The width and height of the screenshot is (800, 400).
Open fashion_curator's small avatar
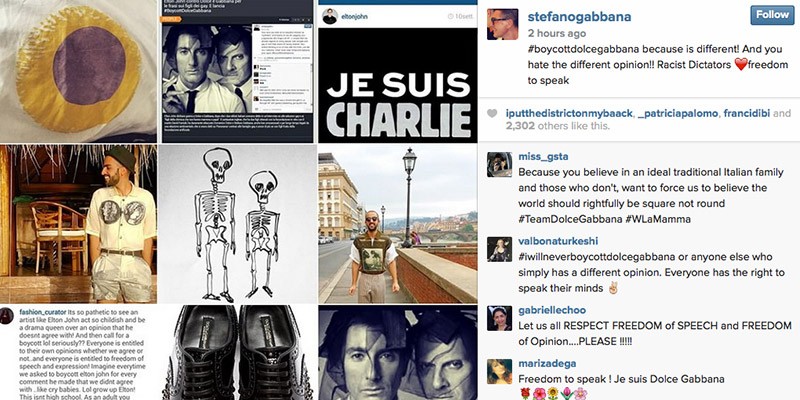pyautogui.click(x=7, y=316)
